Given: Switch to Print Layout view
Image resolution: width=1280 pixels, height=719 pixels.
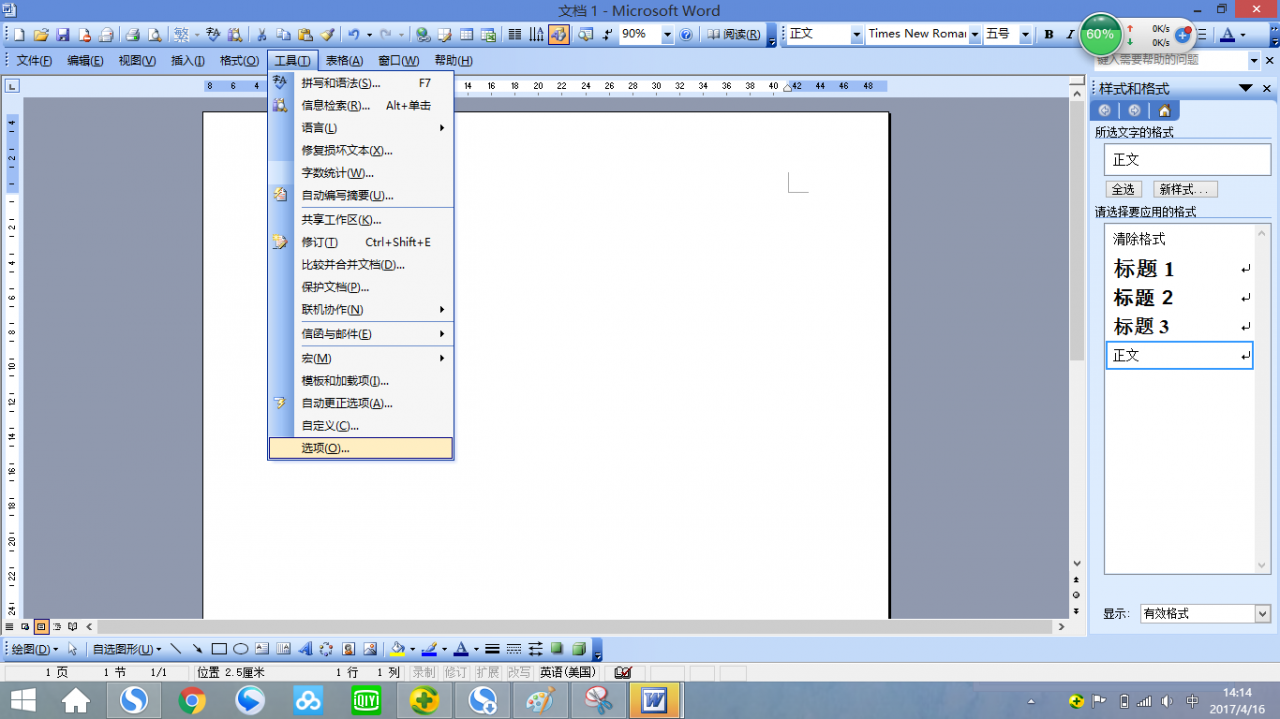Looking at the screenshot, I should pos(41,627).
